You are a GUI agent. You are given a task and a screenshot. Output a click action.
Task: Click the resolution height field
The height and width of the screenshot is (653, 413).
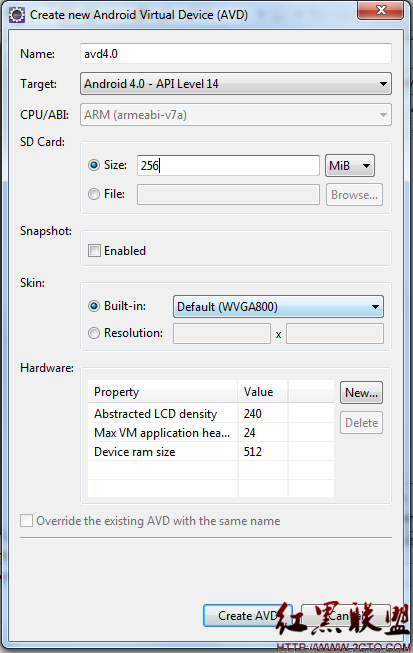tap(335, 334)
